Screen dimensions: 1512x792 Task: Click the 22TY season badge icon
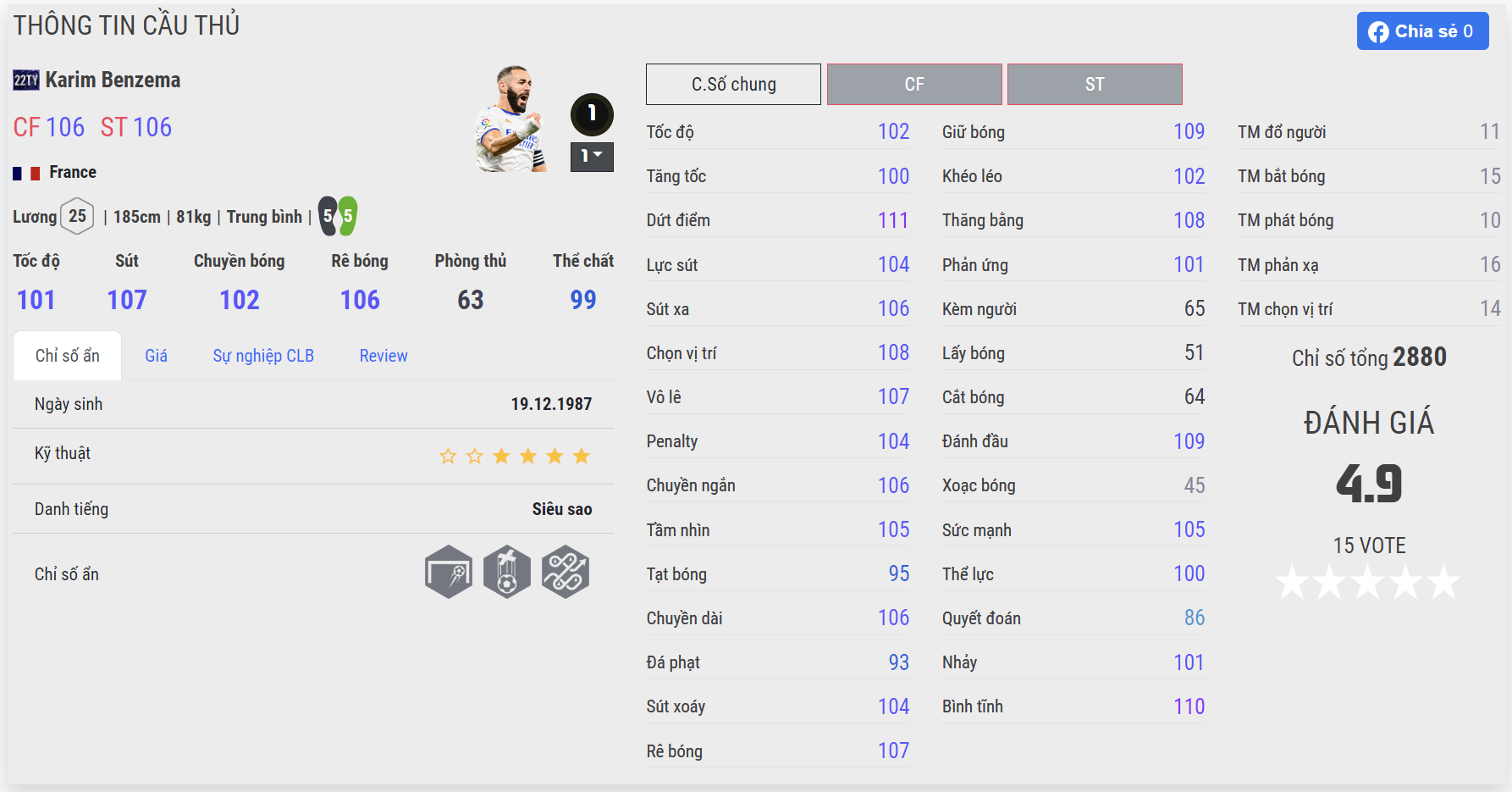[26, 80]
